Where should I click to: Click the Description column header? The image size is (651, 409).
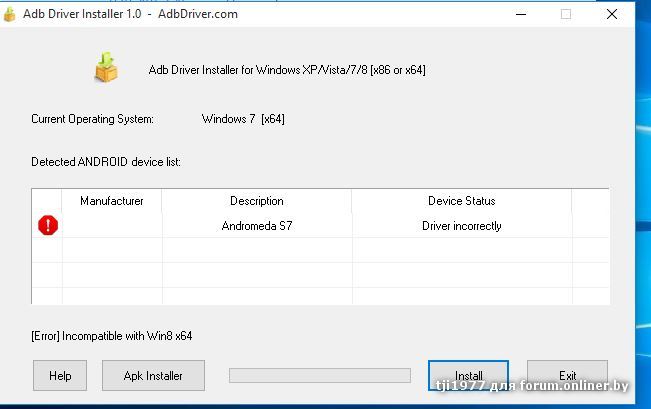click(257, 201)
